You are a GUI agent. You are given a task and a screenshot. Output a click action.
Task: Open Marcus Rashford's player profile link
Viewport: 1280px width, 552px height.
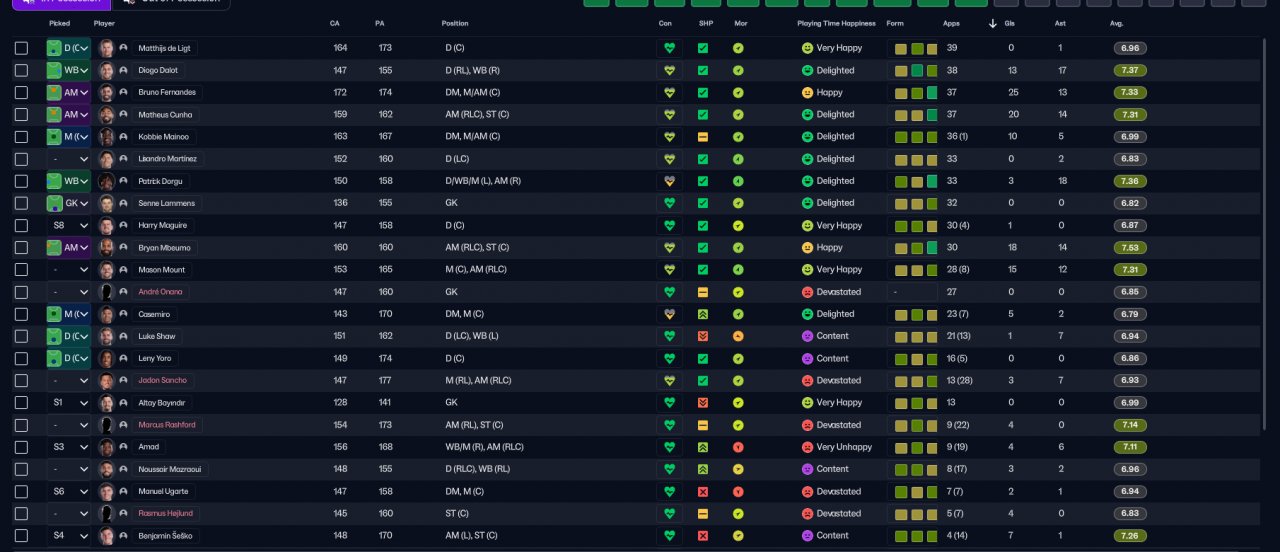[x=167, y=425]
